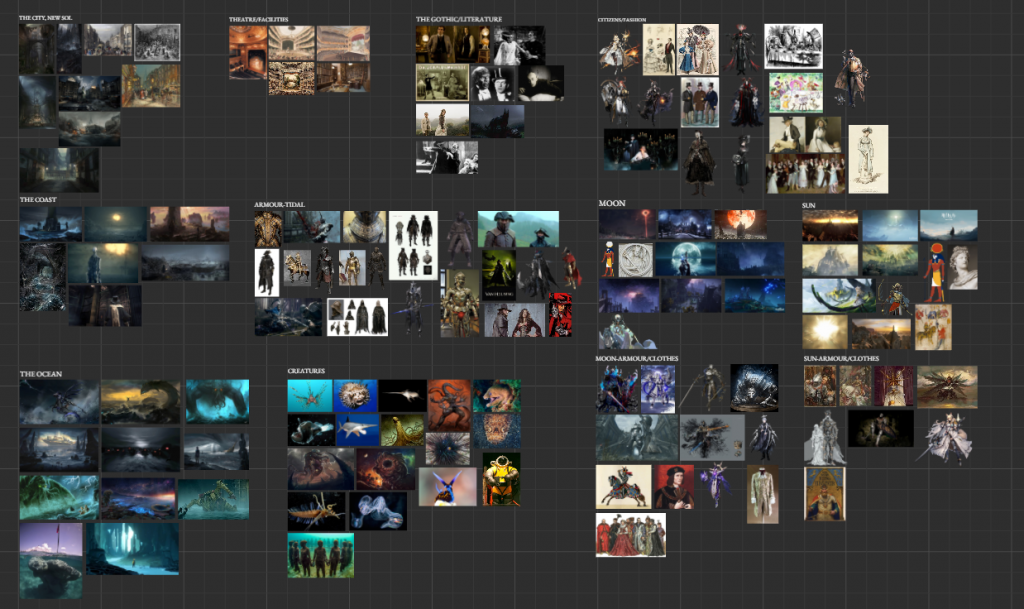Select the submerged rock under pink sky image
Viewport: 1024px width, 609px height.
(x=51, y=561)
